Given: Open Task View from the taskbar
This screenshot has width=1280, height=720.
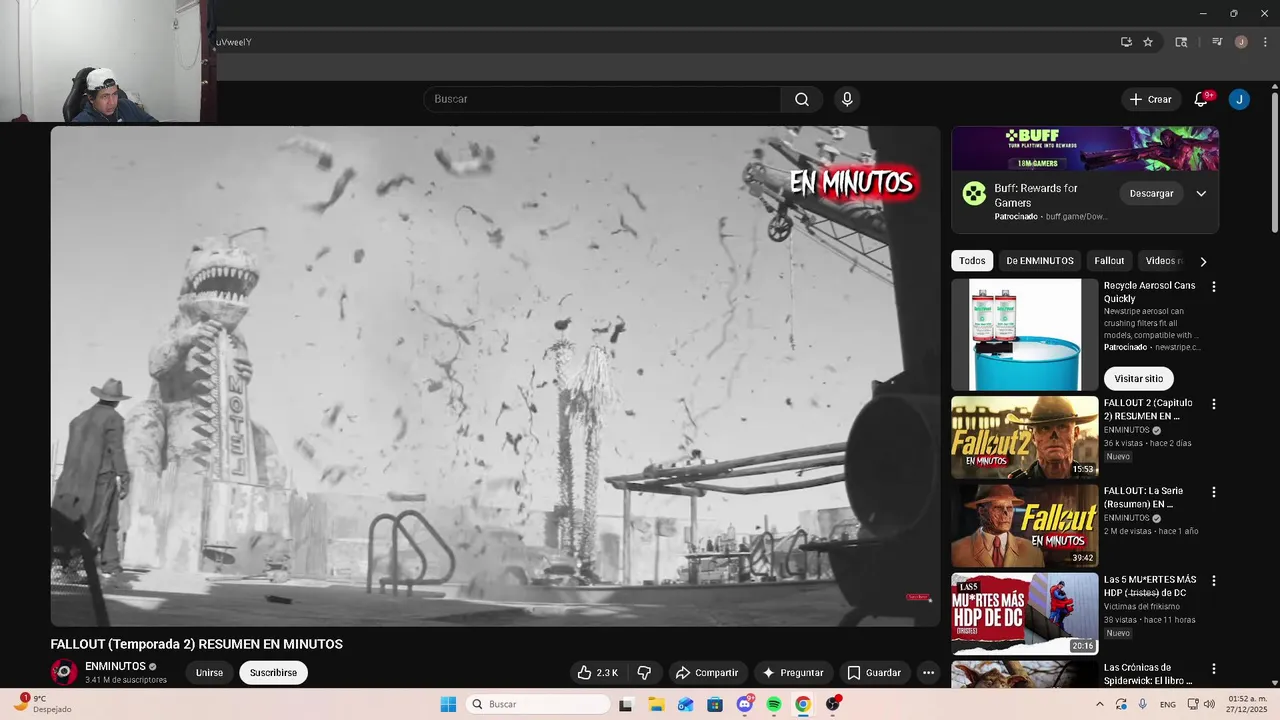Looking at the screenshot, I should [626, 704].
